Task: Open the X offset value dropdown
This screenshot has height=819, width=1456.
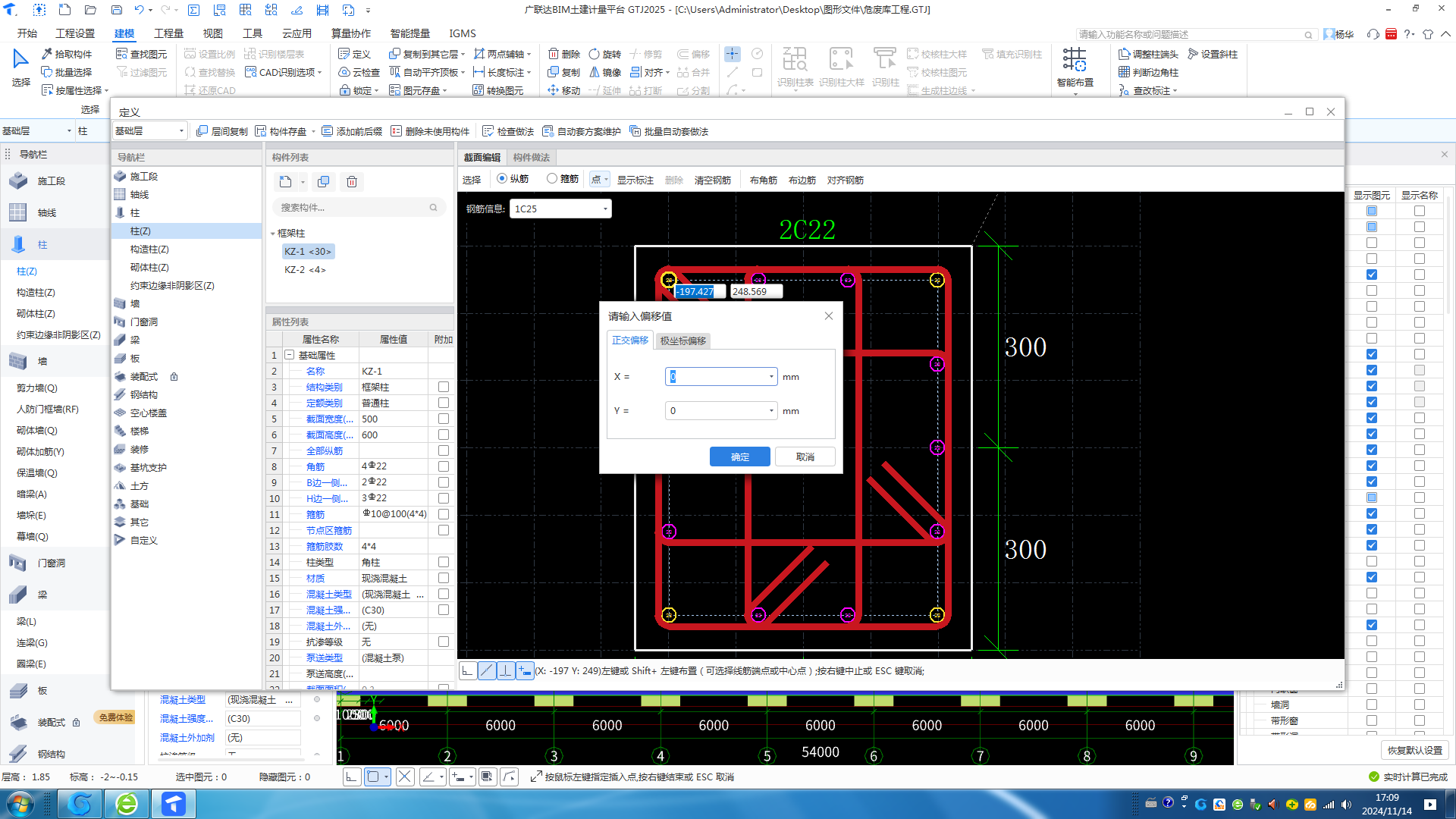Action: click(771, 377)
